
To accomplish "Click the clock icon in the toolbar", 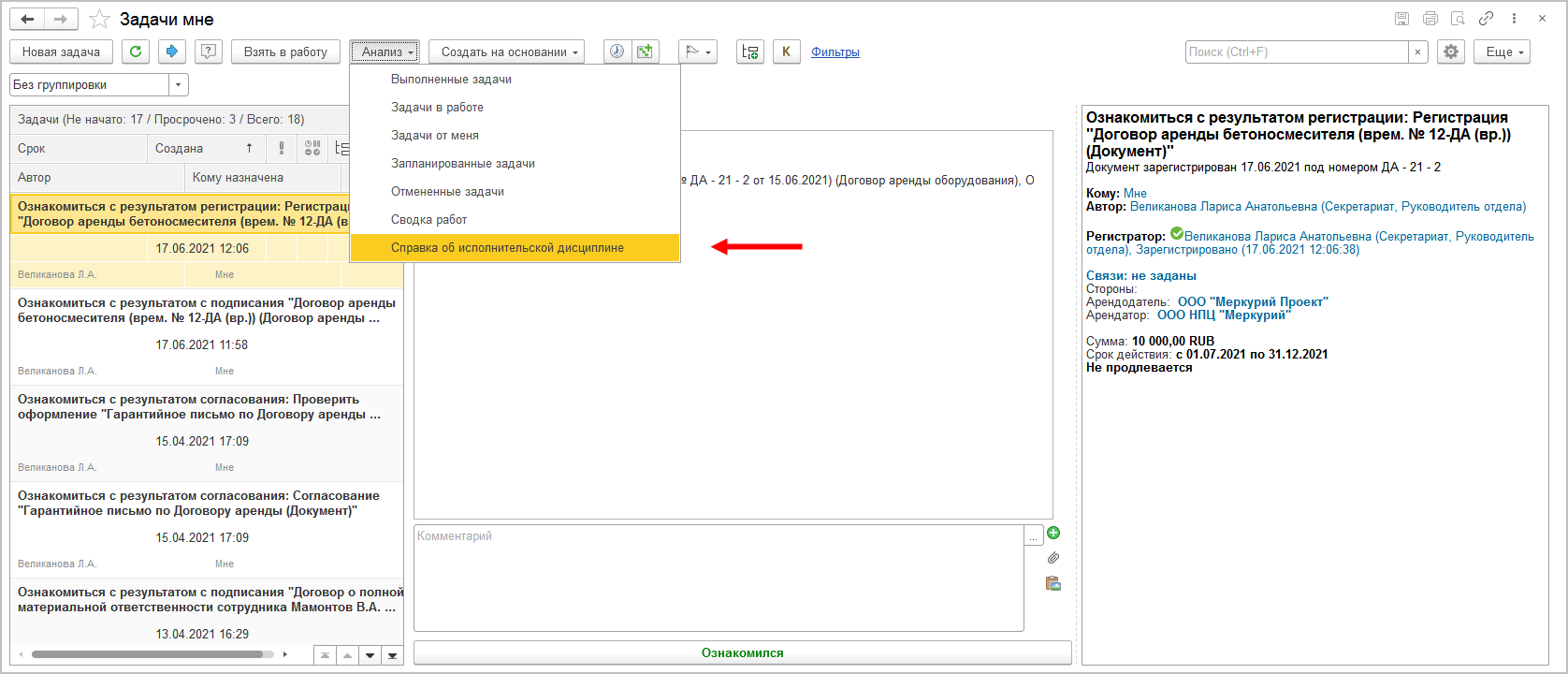I will tap(617, 51).
